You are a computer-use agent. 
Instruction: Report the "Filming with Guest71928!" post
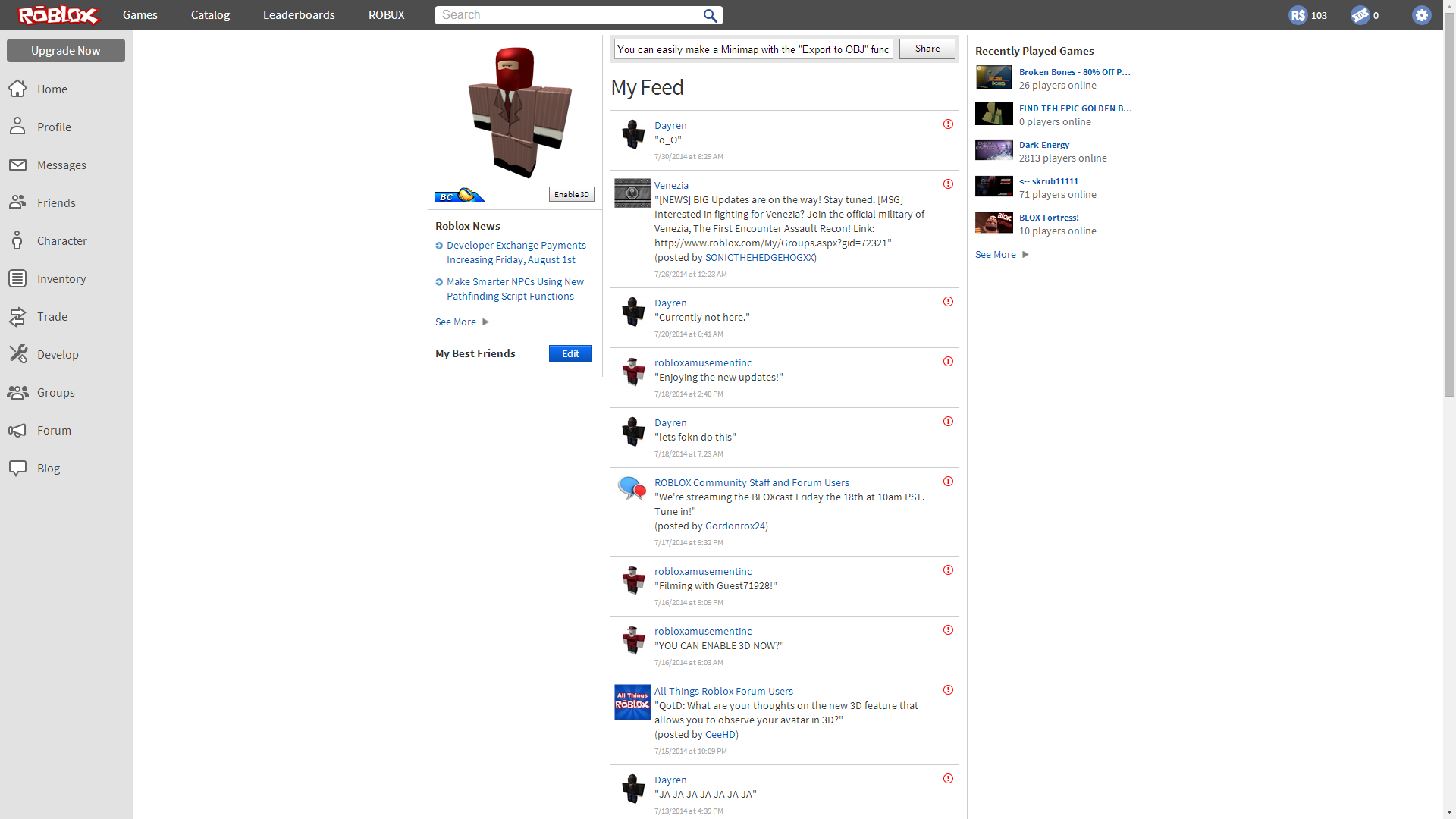pyautogui.click(x=948, y=570)
